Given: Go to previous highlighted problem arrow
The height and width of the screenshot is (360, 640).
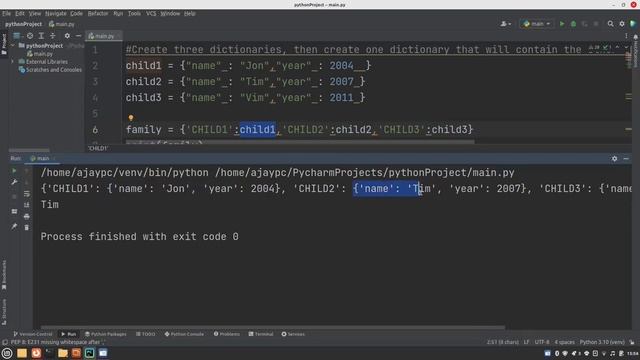Looking at the screenshot, I should coord(617,48).
